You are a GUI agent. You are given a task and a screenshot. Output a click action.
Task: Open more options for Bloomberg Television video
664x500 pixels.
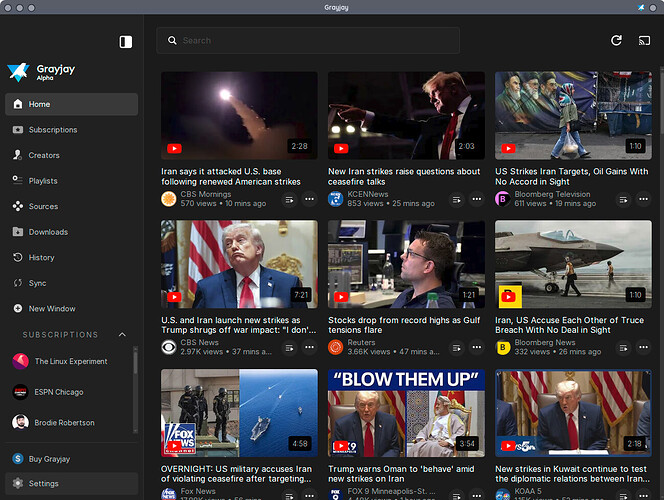644,199
